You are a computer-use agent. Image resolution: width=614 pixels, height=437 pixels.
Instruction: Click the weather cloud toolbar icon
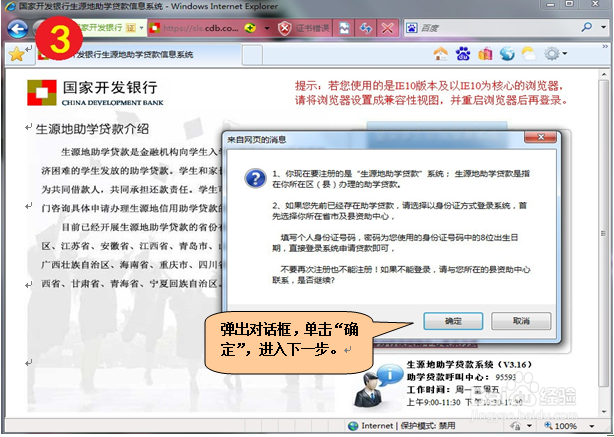[529, 54]
